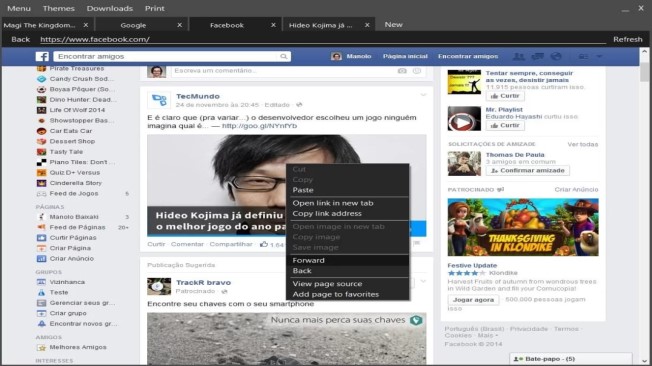Click the Refresh button

pyautogui.click(x=627, y=39)
